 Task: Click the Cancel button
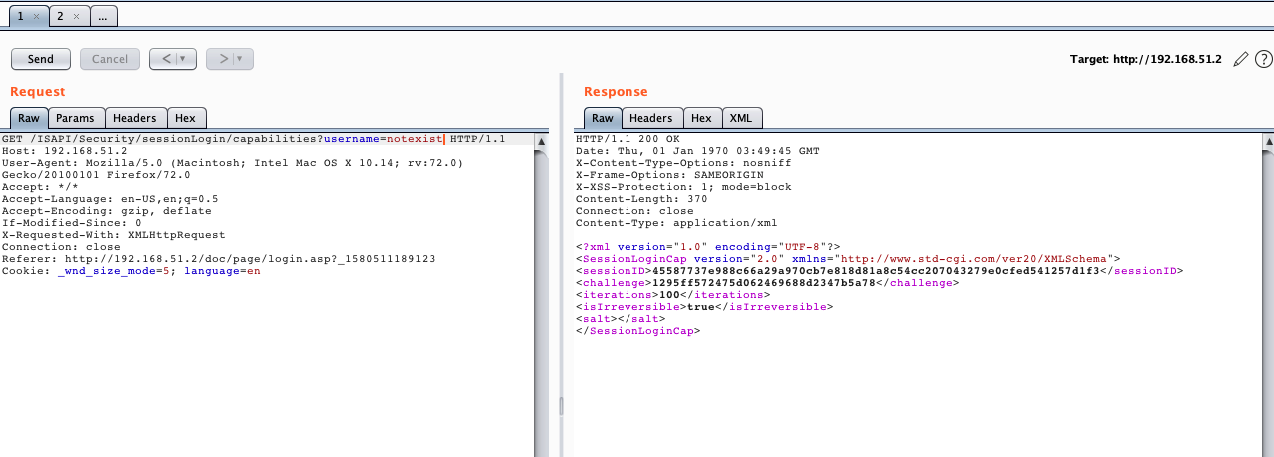(x=110, y=59)
